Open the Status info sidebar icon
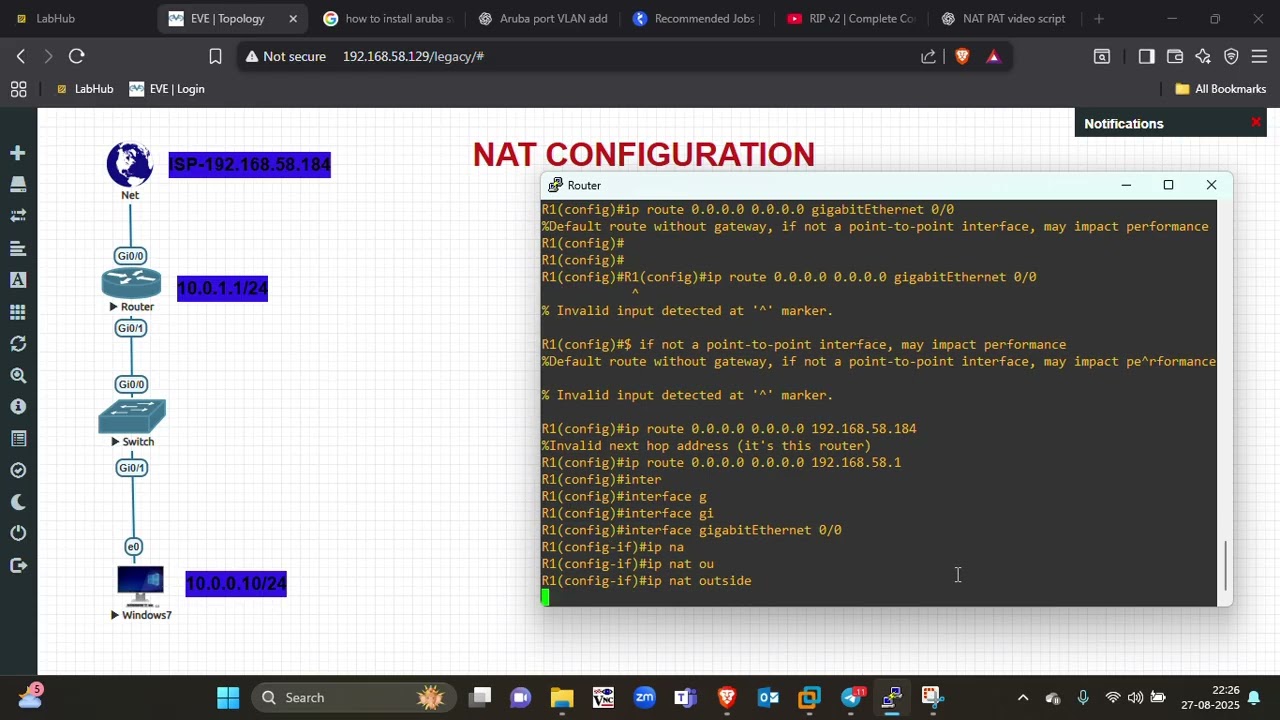The height and width of the screenshot is (720, 1280). (x=18, y=407)
